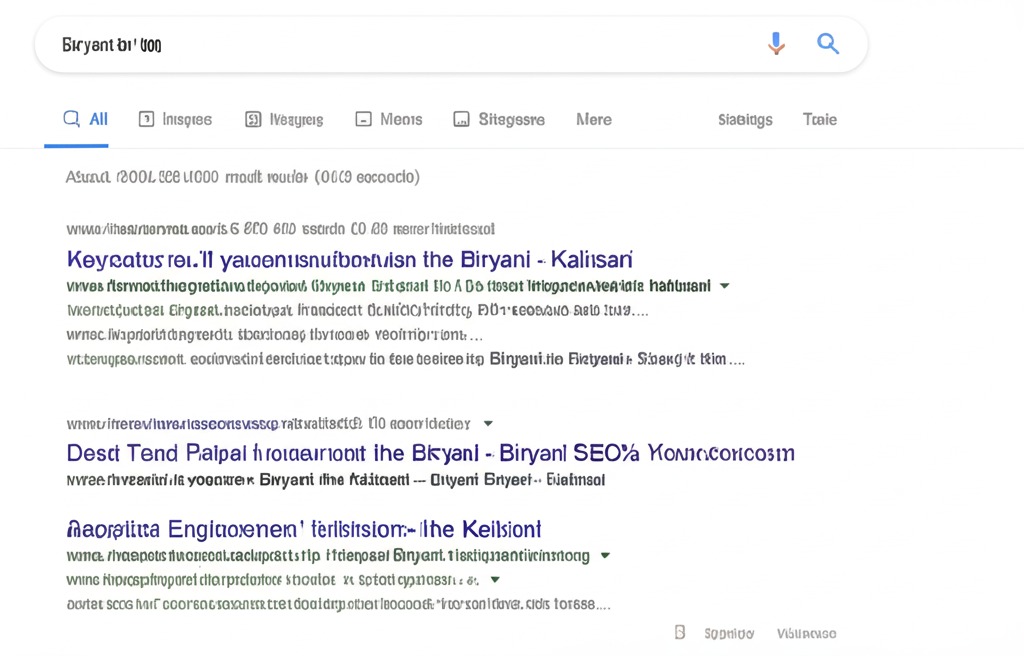Image resolution: width=1024 pixels, height=656 pixels.
Task: Click the "Sopvioy" link at page bottom
Action: point(729,633)
